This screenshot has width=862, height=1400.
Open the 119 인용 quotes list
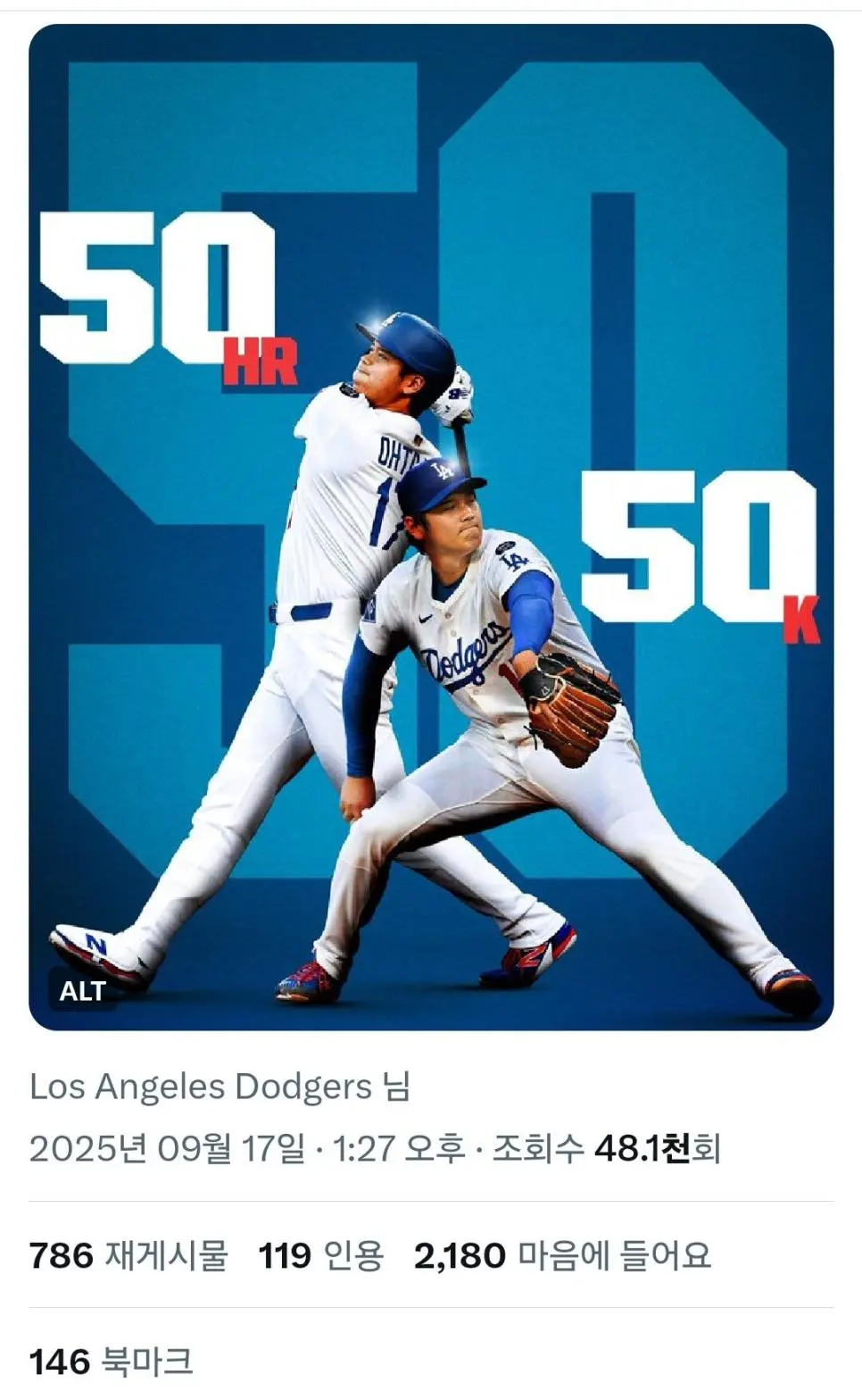pos(320,1256)
